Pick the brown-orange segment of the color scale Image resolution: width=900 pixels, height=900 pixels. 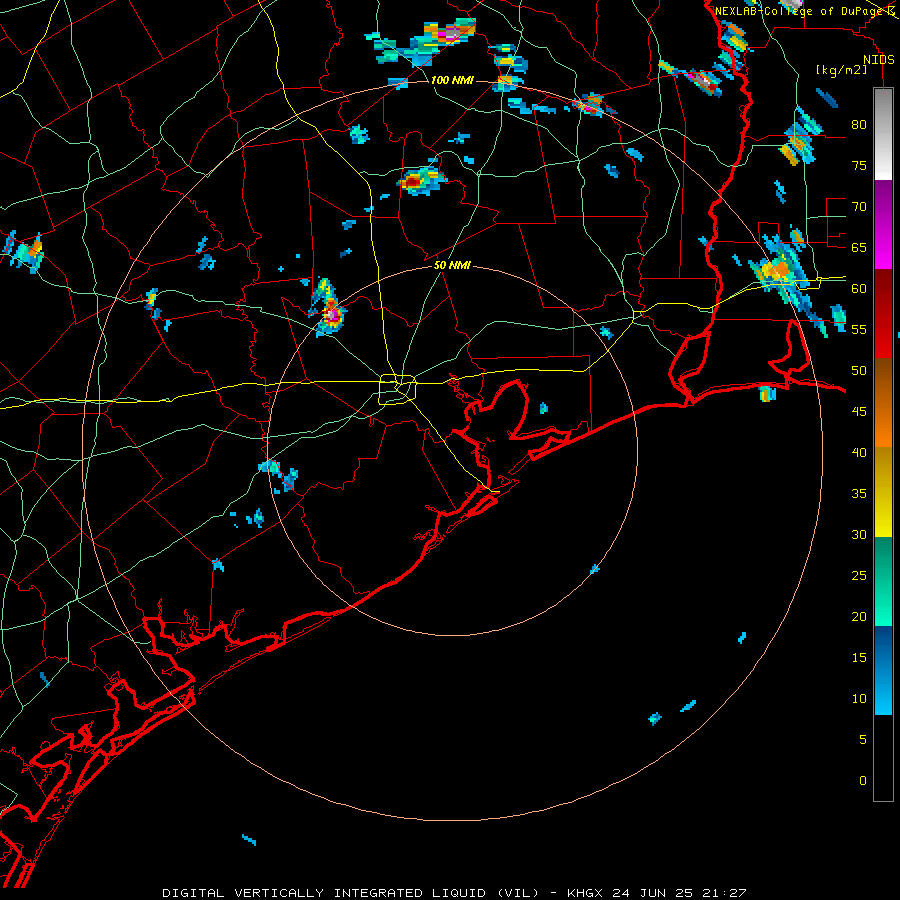(883, 402)
